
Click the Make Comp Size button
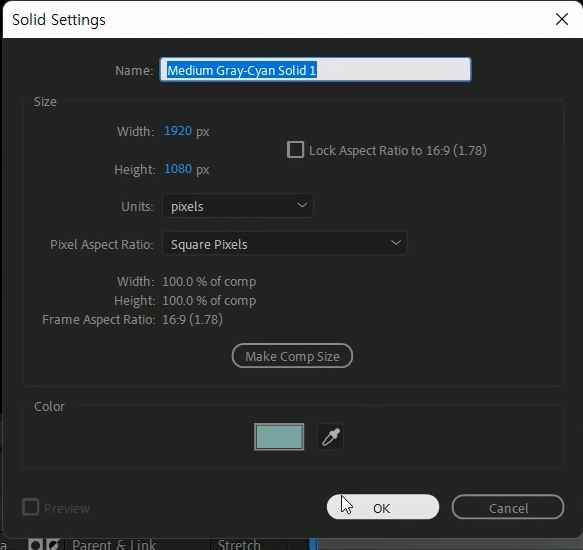pos(292,356)
